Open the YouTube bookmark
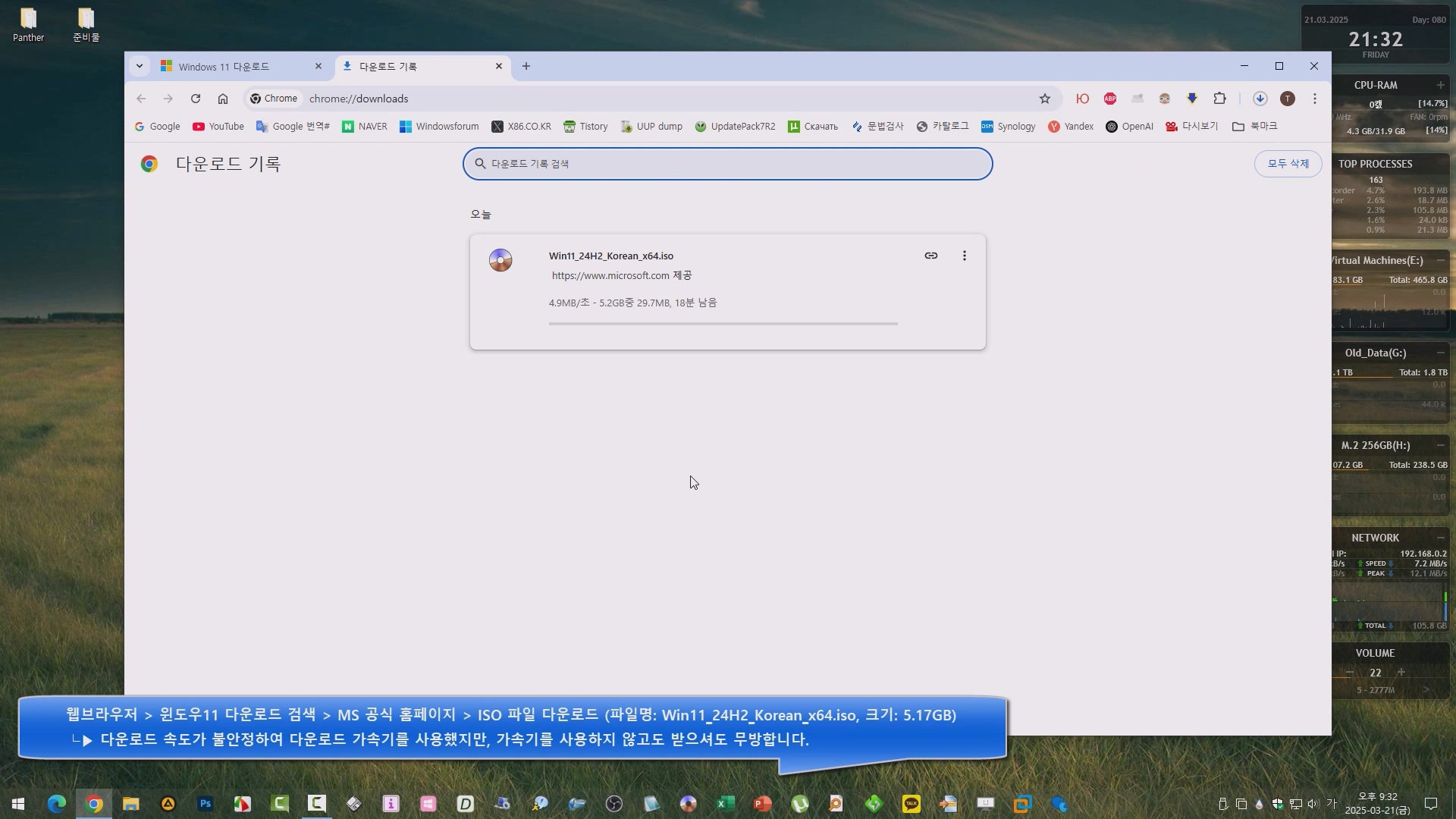1456x819 pixels. click(218, 127)
